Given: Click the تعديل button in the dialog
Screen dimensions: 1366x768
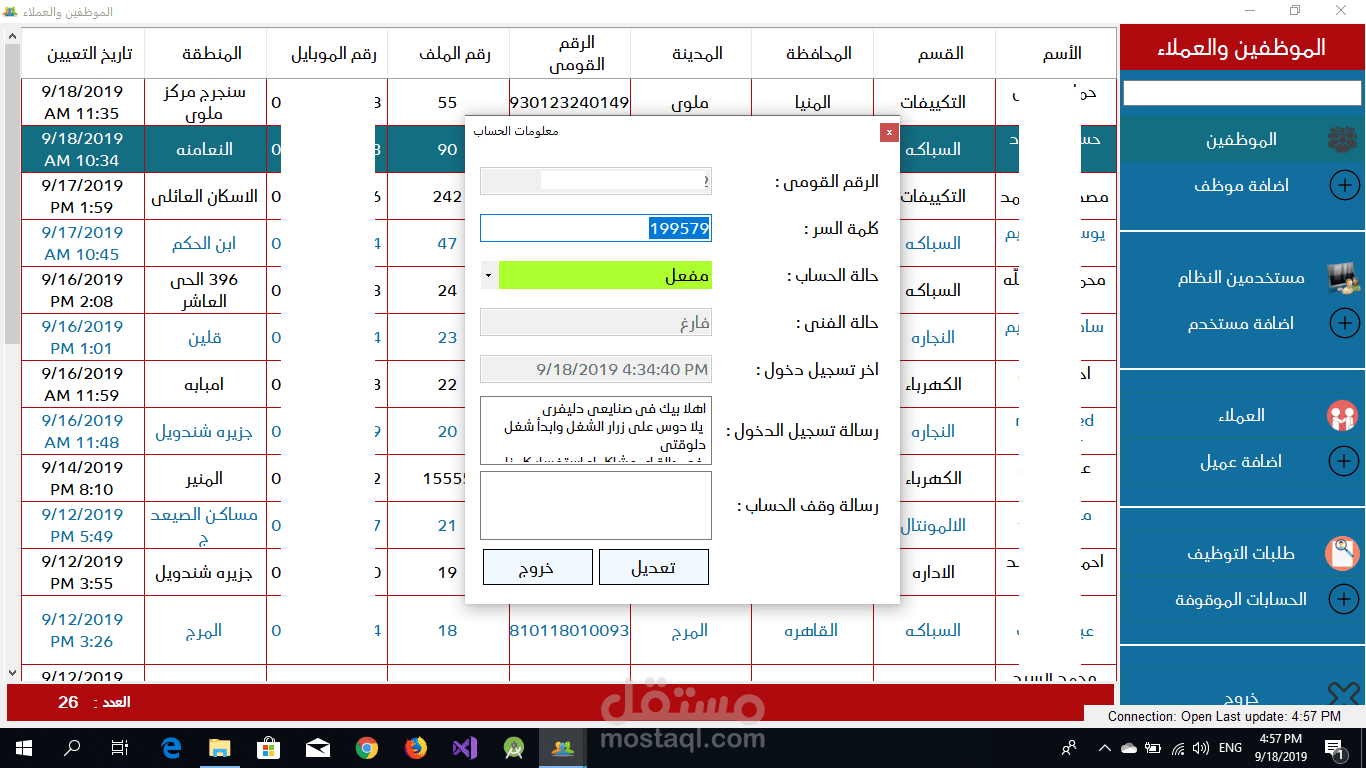Looking at the screenshot, I should (654, 567).
